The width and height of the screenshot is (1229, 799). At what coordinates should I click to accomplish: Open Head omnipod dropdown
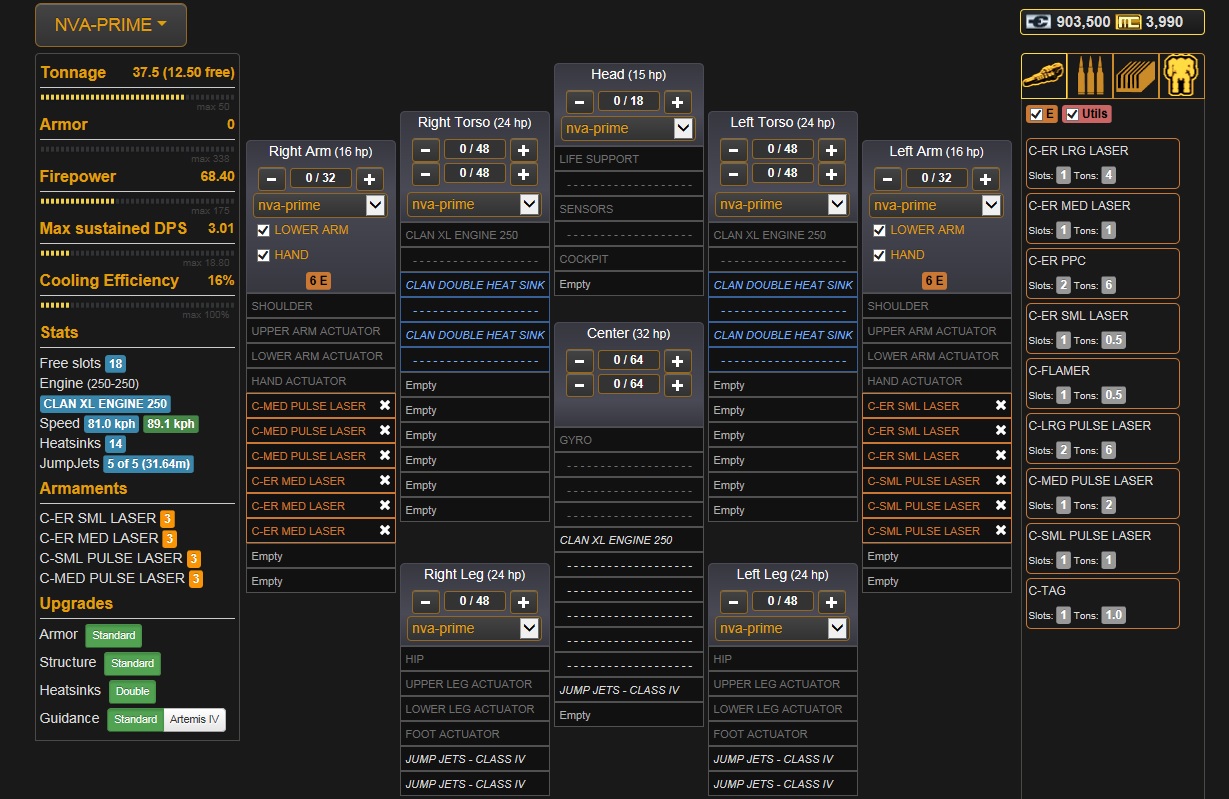(x=628, y=128)
